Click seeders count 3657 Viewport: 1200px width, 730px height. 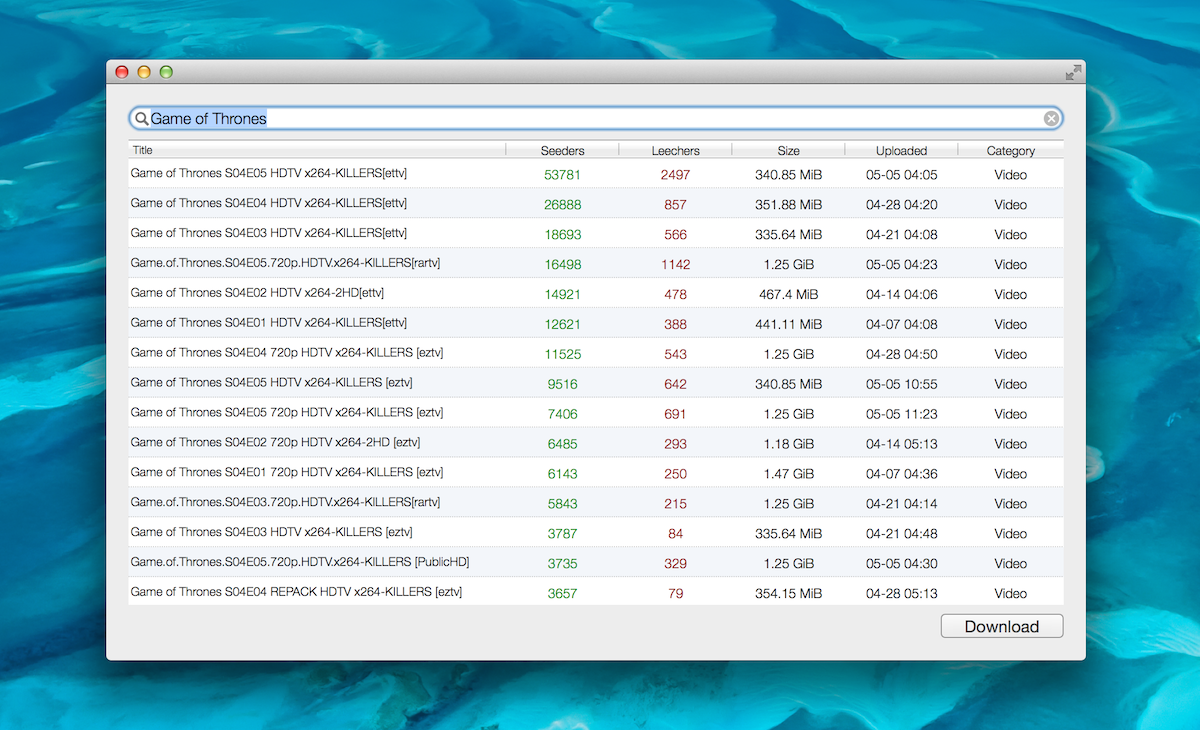click(x=563, y=594)
